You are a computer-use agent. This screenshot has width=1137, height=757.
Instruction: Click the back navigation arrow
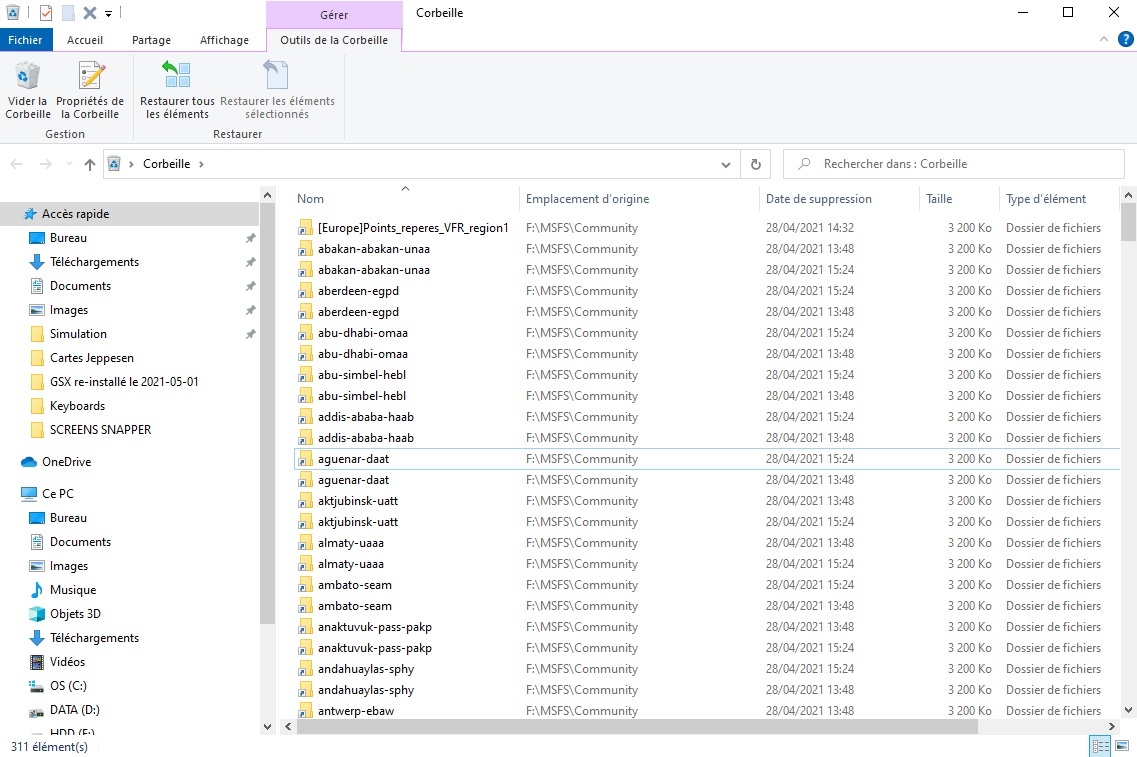pyautogui.click(x=17, y=165)
